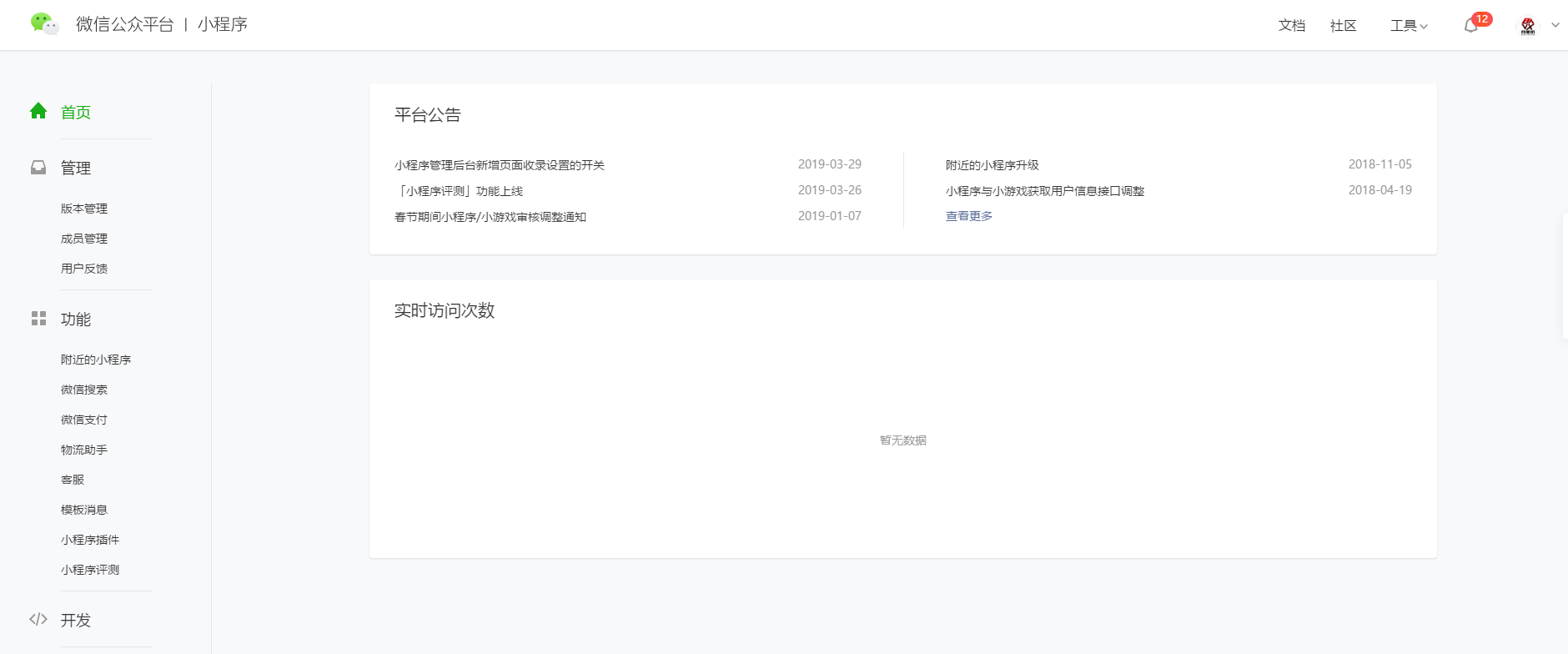Open announcement 小程序管理后台新增页面收录设置的开关
The width and height of the screenshot is (1568, 654).
tap(500, 165)
